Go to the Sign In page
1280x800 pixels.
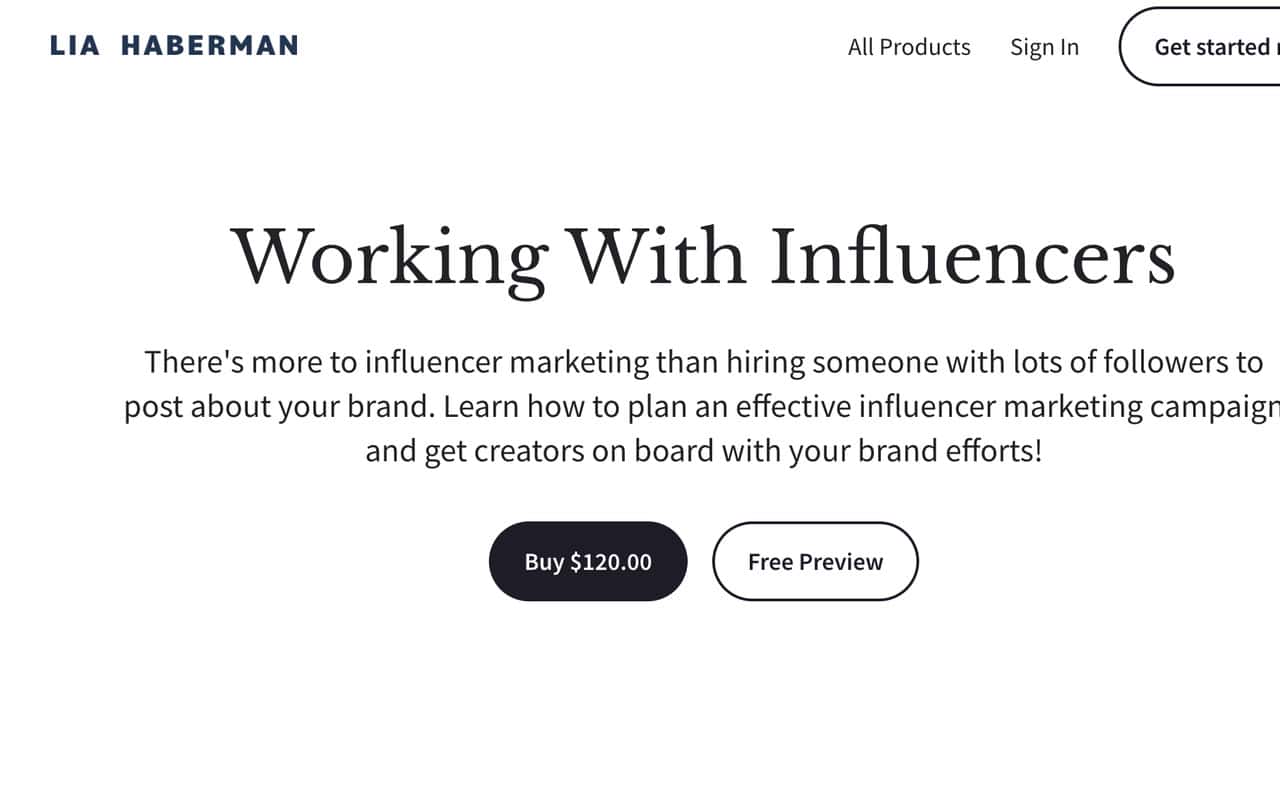[x=1044, y=47]
